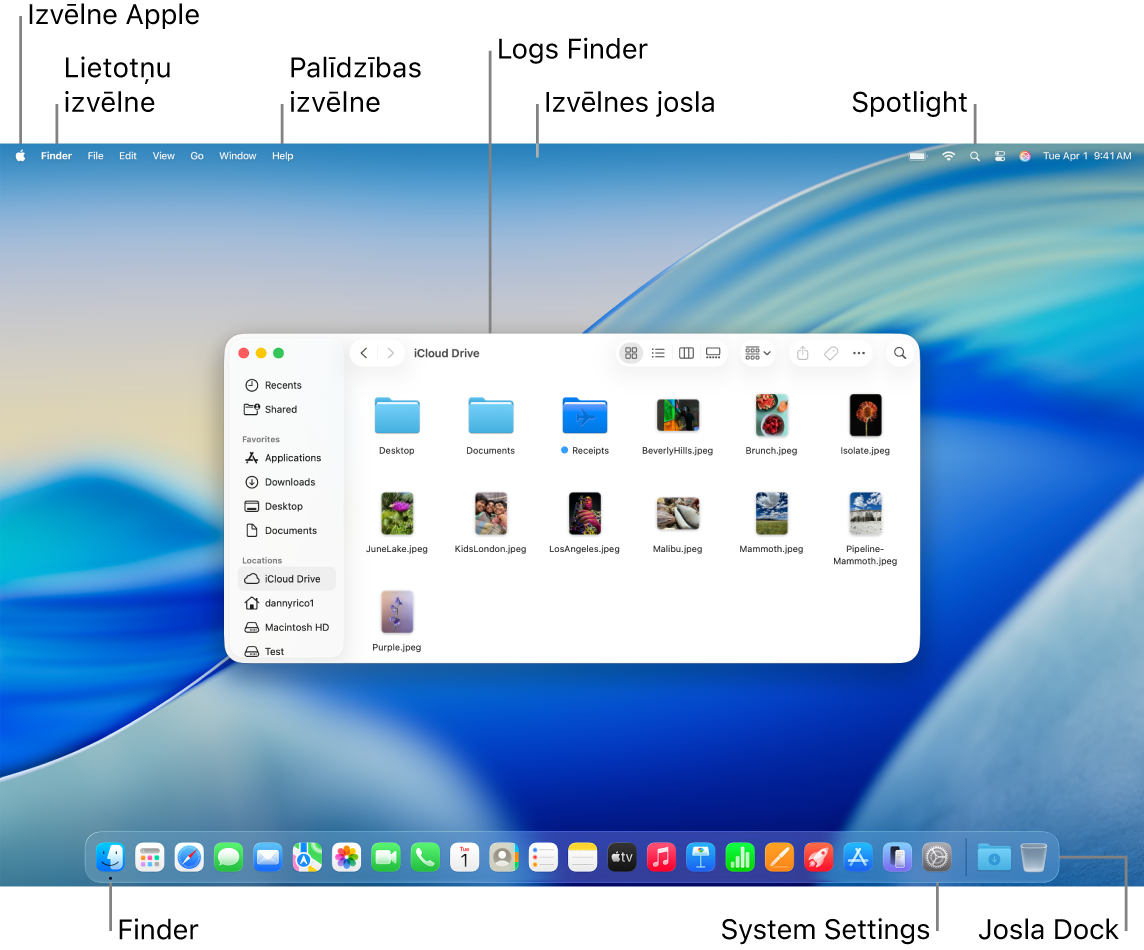Switch Finder to gallery view
The height and width of the screenshot is (950, 1144).
(x=713, y=353)
